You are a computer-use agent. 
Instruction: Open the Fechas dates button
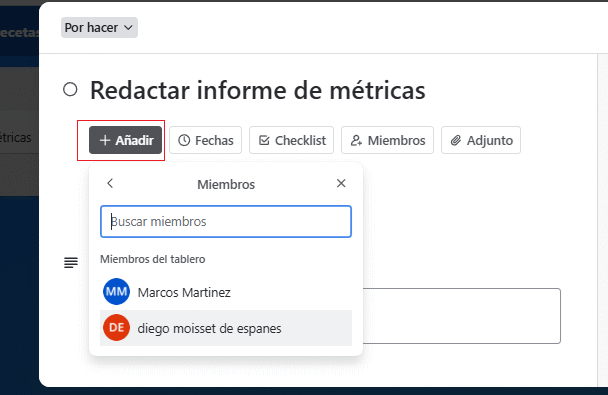(x=206, y=140)
